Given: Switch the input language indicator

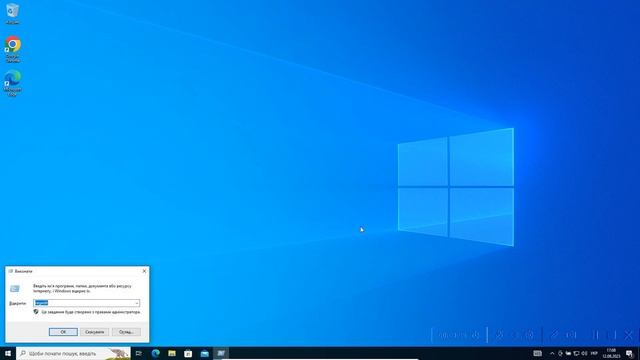Looking at the screenshot, I should click(594, 353).
